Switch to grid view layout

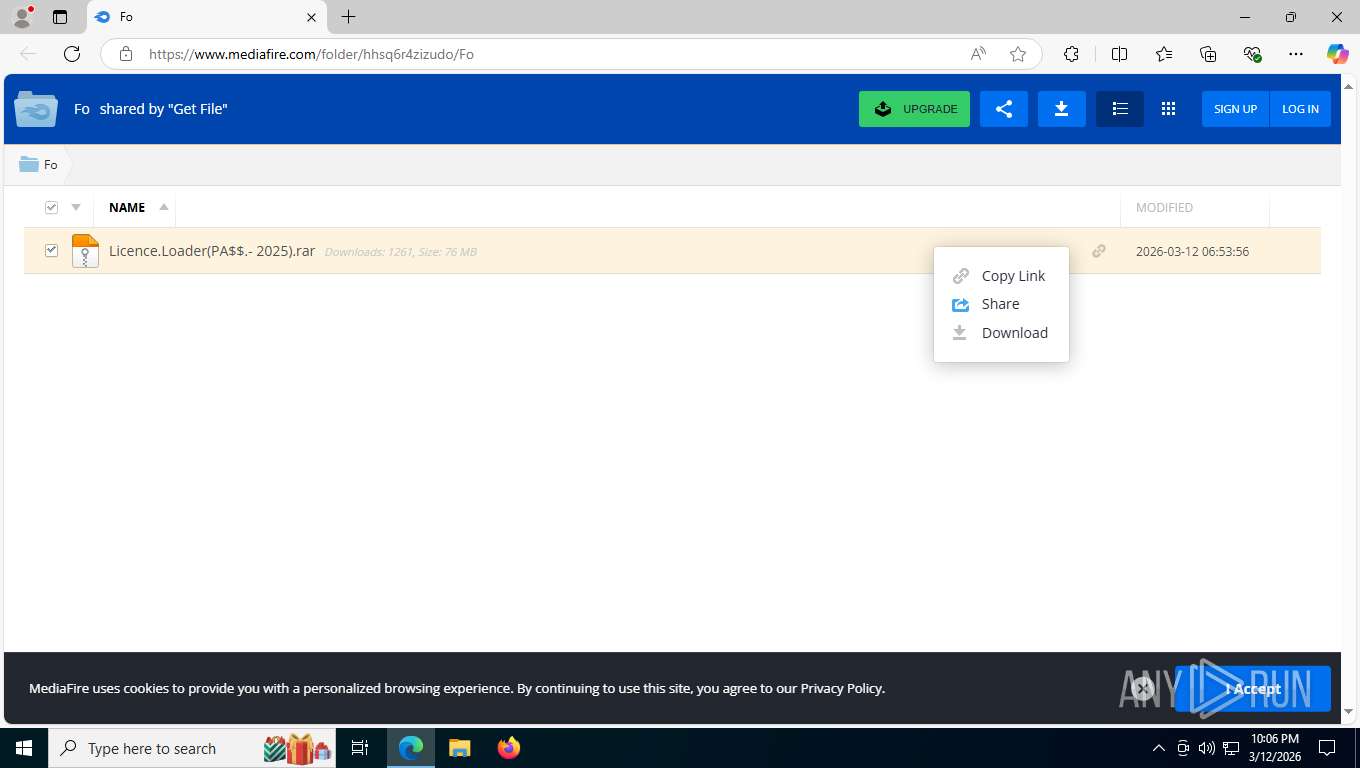1168,109
